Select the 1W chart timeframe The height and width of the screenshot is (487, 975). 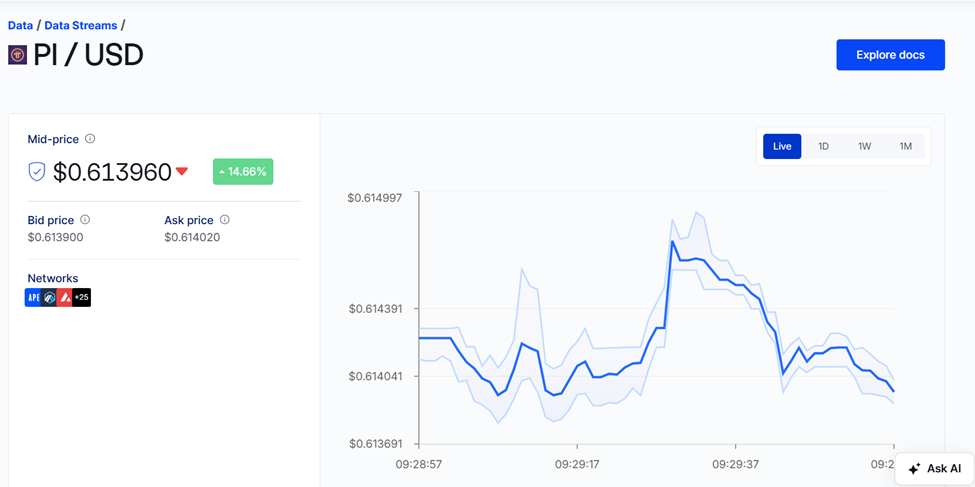click(x=864, y=146)
